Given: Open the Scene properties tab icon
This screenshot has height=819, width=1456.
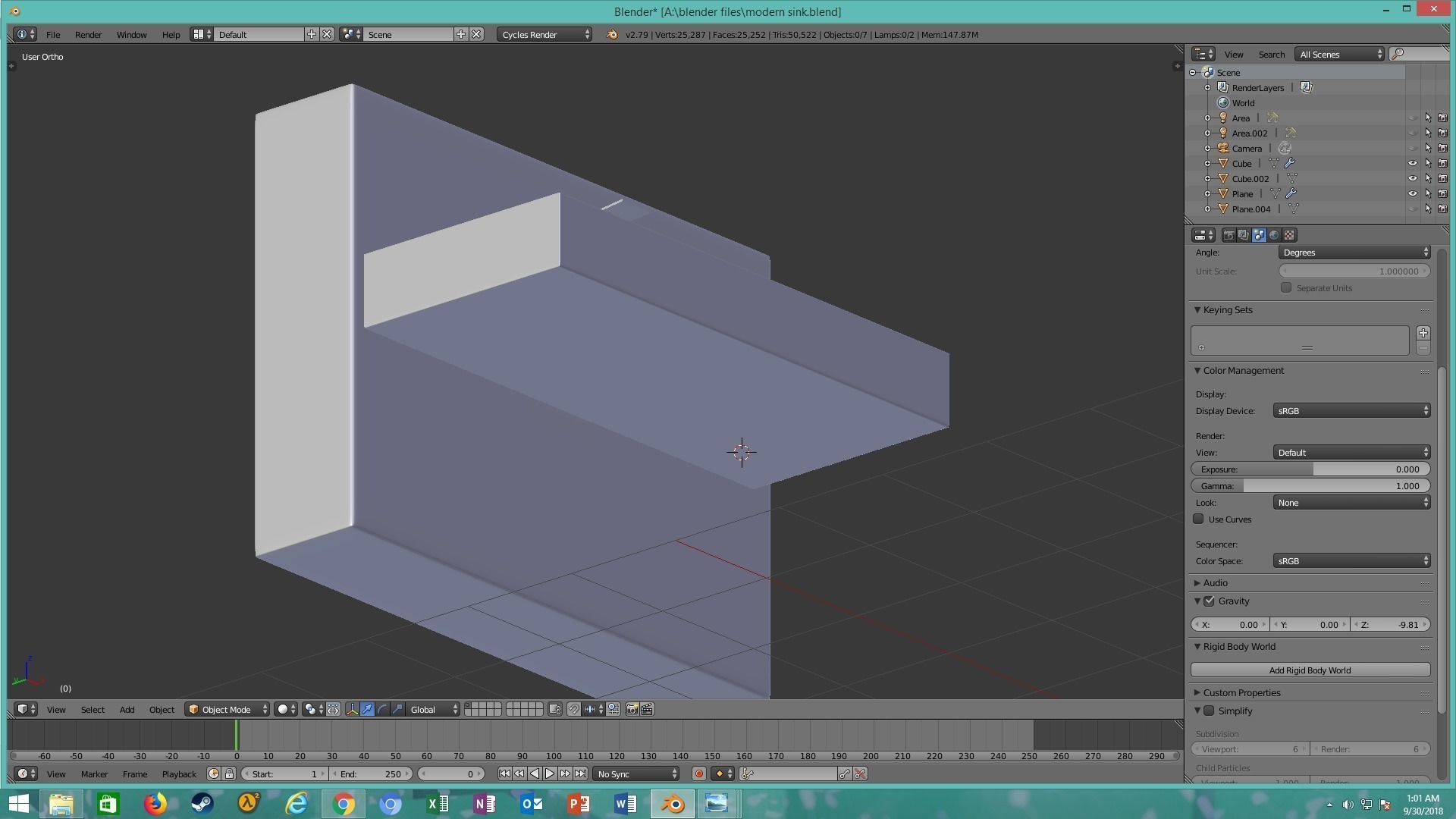Looking at the screenshot, I should pyautogui.click(x=1259, y=235).
